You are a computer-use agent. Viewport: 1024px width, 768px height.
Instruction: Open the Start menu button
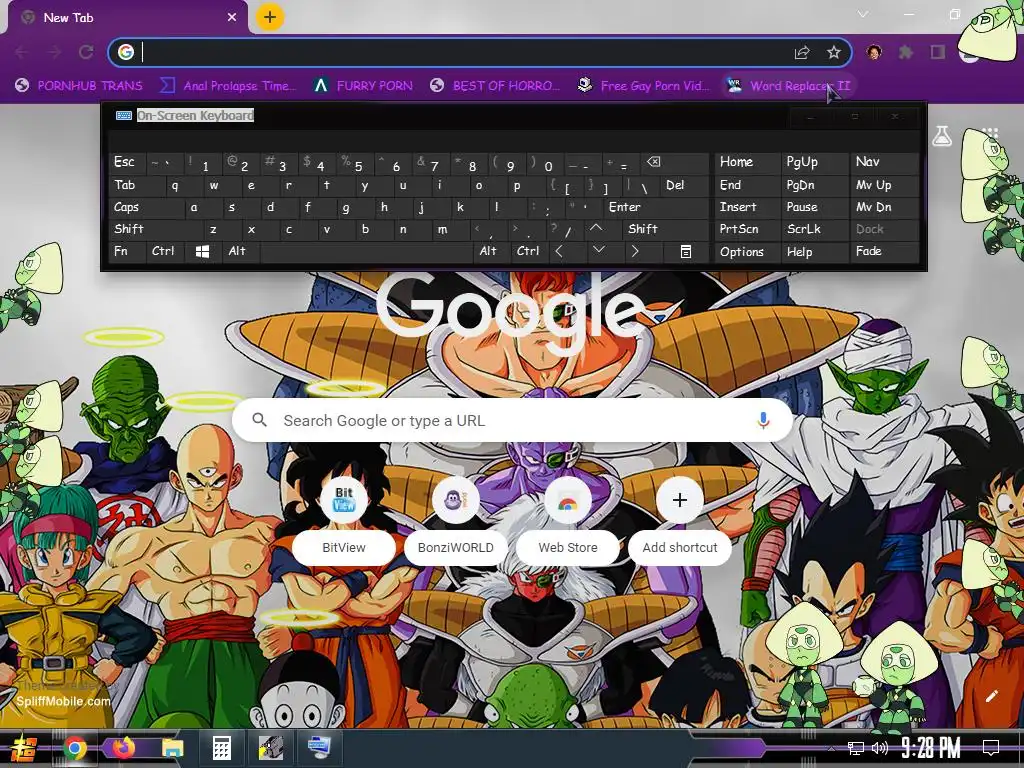coord(24,748)
